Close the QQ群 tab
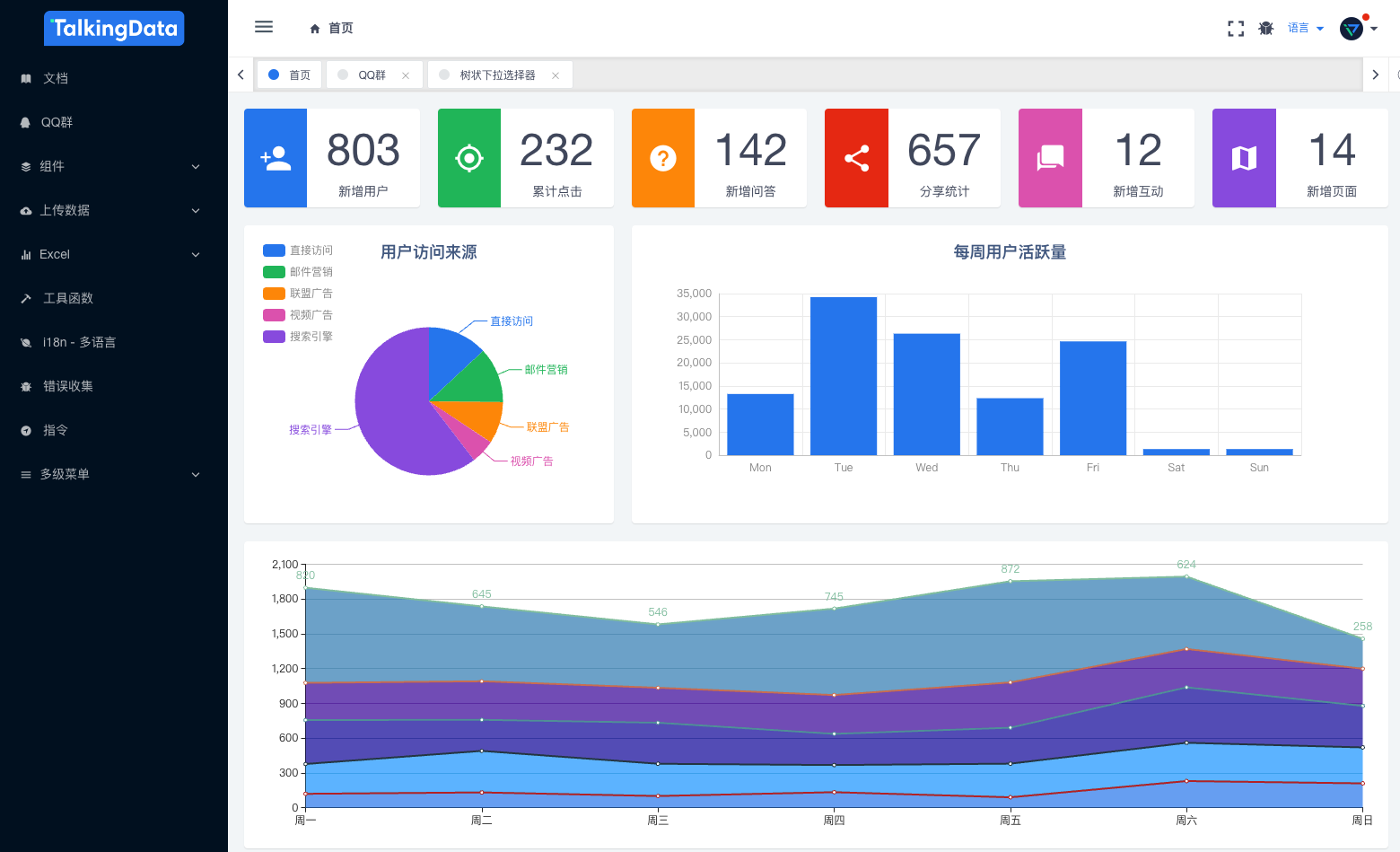The image size is (1400, 852). tap(406, 75)
